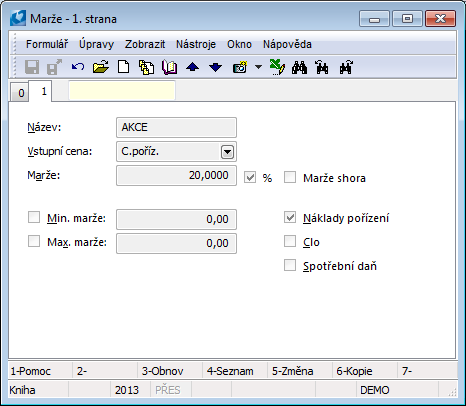Enable the Max. marže checkbox
The width and height of the screenshot is (466, 406).
(x=34, y=241)
